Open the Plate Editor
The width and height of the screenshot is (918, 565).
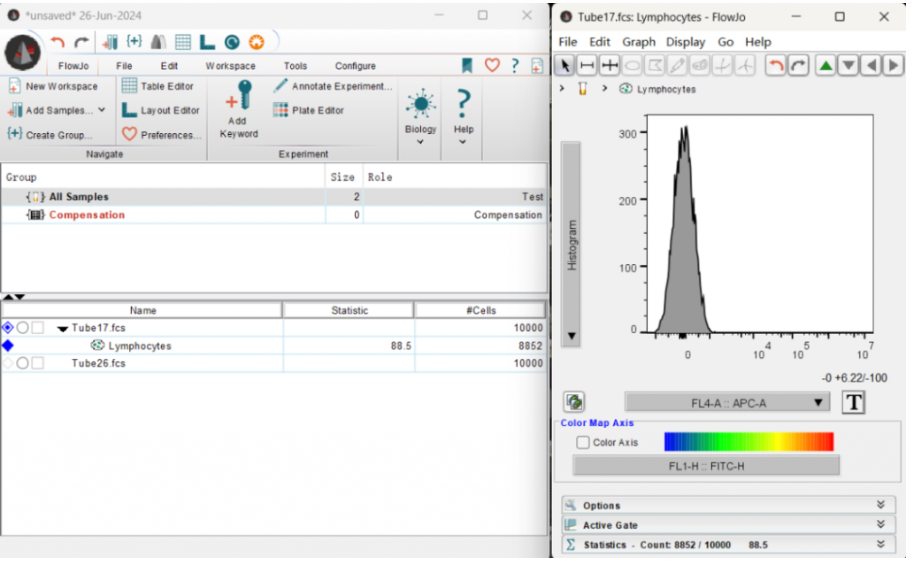[x=309, y=110]
